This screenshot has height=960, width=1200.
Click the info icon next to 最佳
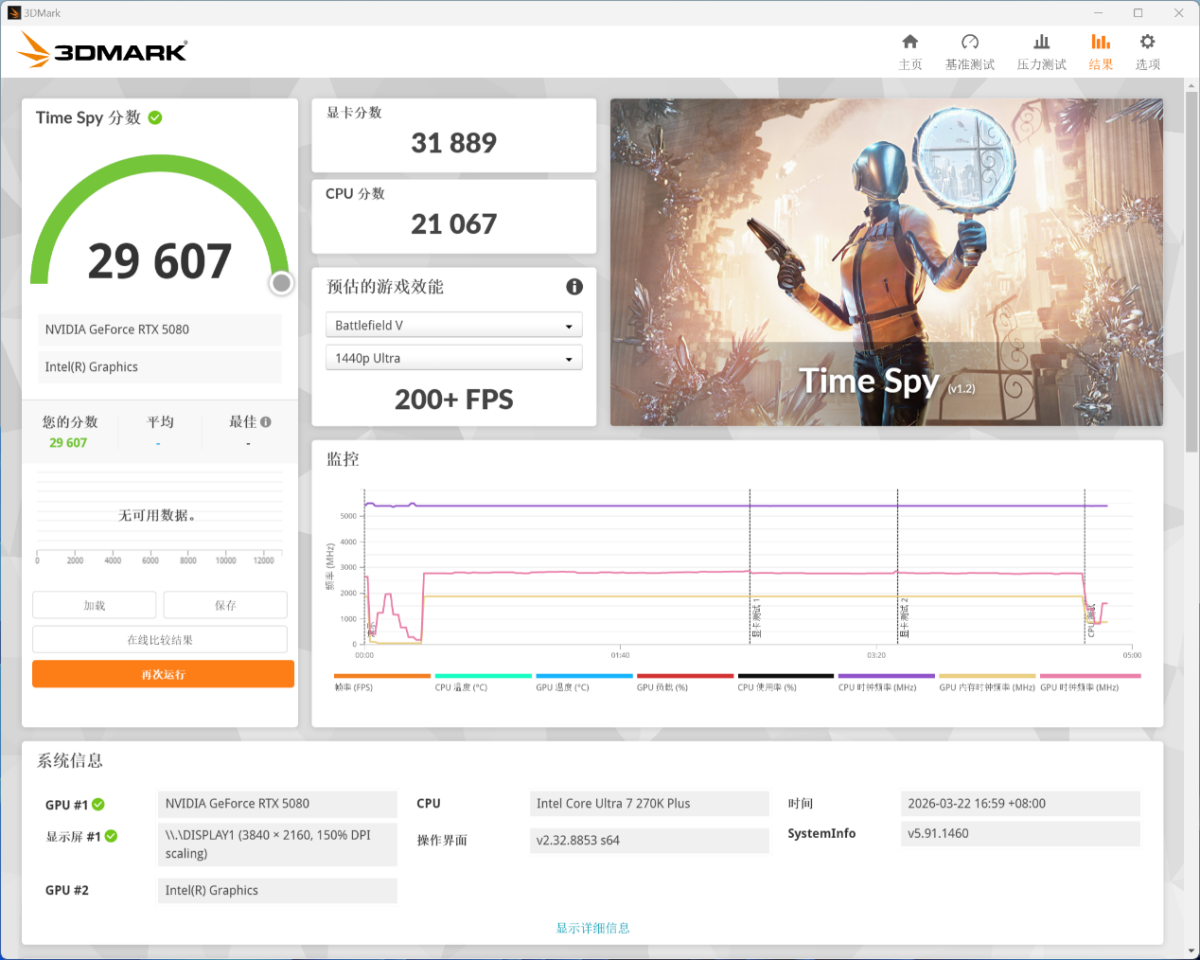point(266,422)
